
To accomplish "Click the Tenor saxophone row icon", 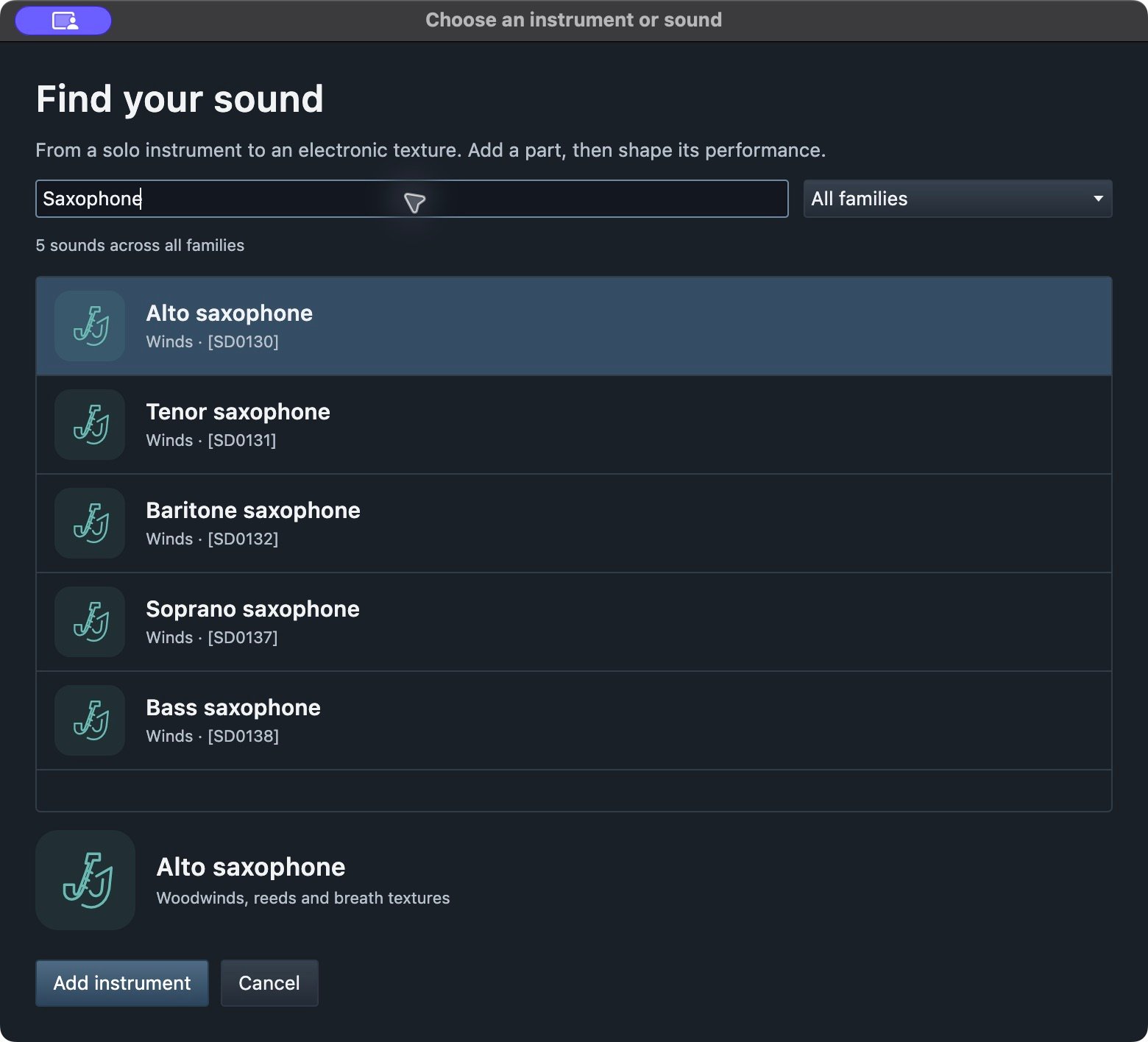I will pyautogui.click(x=90, y=425).
